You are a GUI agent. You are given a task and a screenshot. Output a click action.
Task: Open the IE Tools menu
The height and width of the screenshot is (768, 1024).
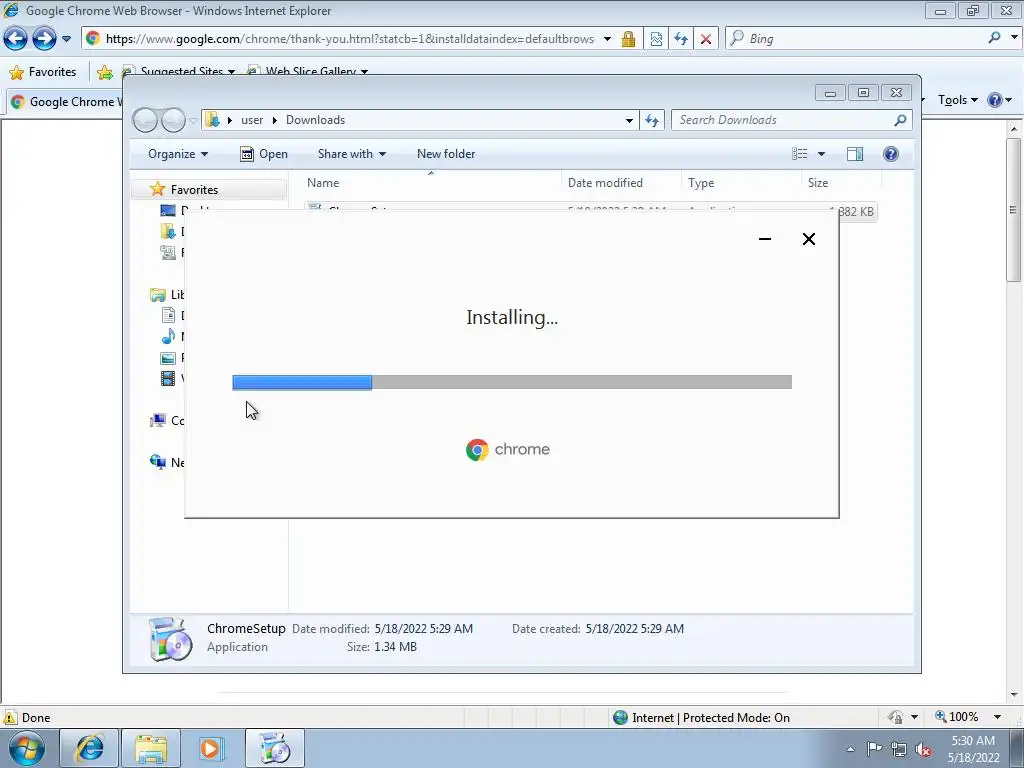coord(957,100)
